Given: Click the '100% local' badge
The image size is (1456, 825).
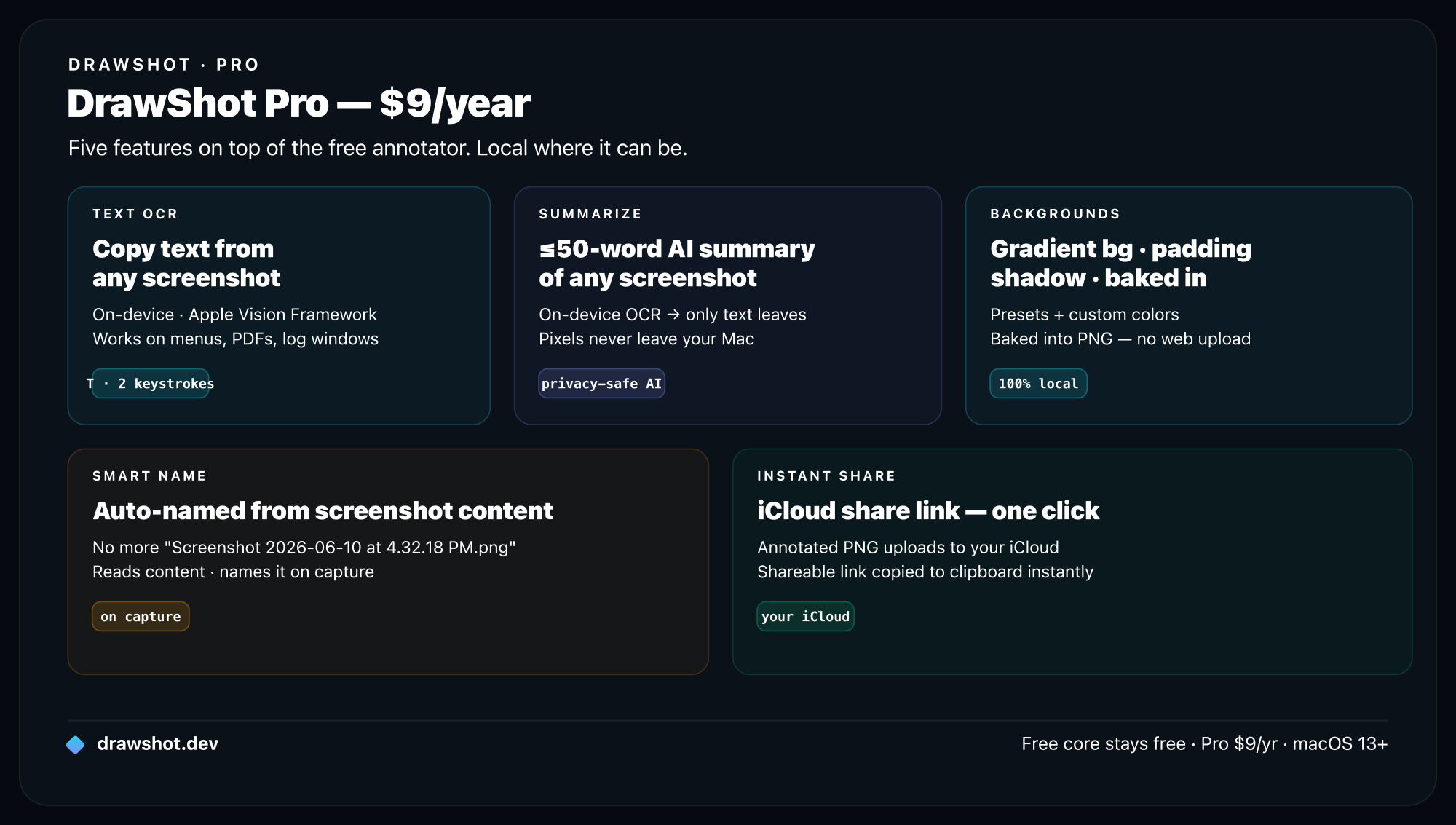Looking at the screenshot, I should [x=1038, y=384].
